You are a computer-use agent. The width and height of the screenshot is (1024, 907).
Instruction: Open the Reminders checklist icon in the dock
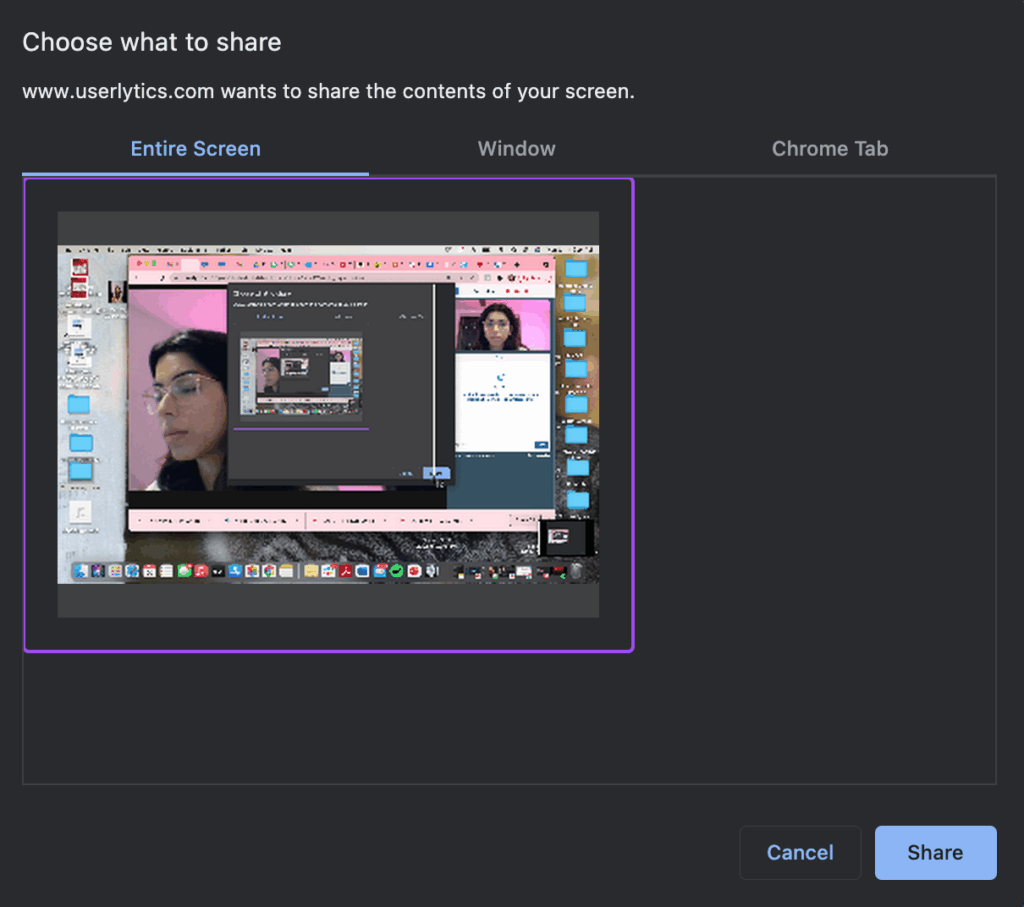coord(166,571)
